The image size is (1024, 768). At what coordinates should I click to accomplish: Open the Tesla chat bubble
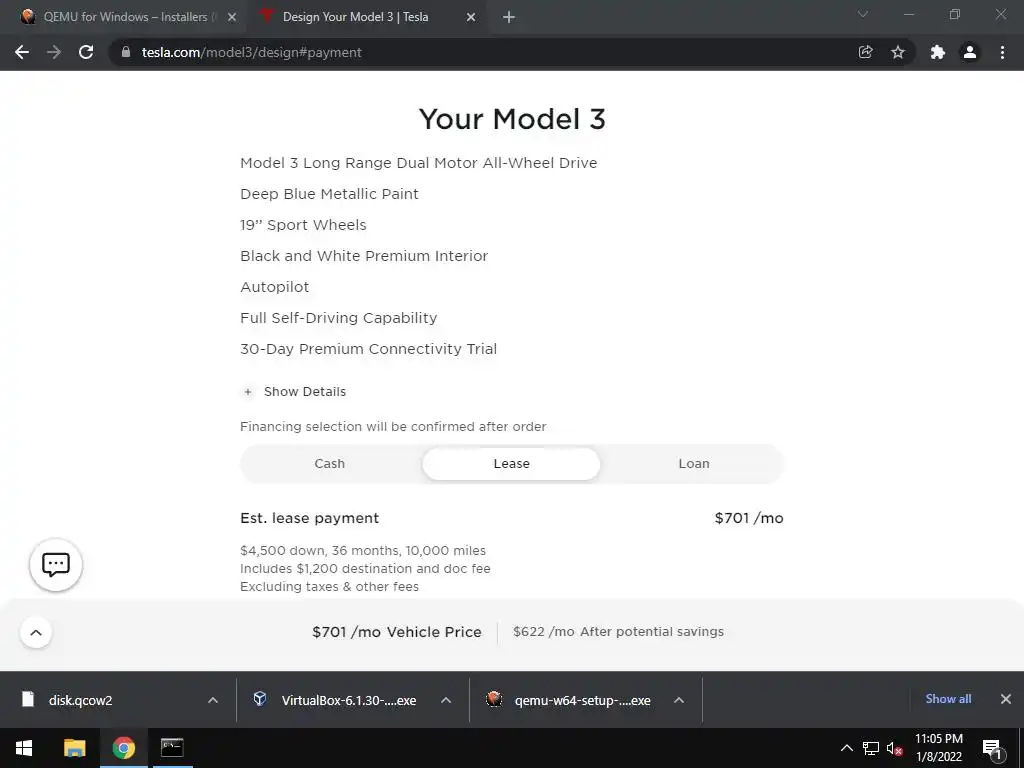pos(56,564)
